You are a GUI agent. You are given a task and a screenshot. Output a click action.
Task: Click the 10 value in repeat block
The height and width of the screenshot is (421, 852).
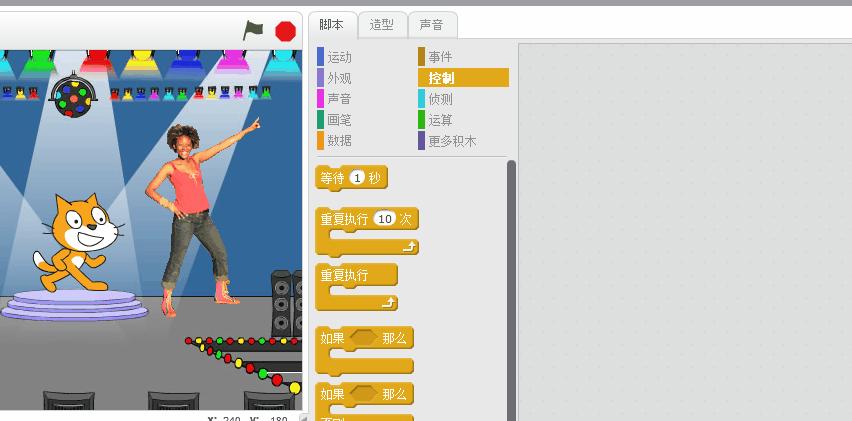pyautogui.click(x=385, y=219)
